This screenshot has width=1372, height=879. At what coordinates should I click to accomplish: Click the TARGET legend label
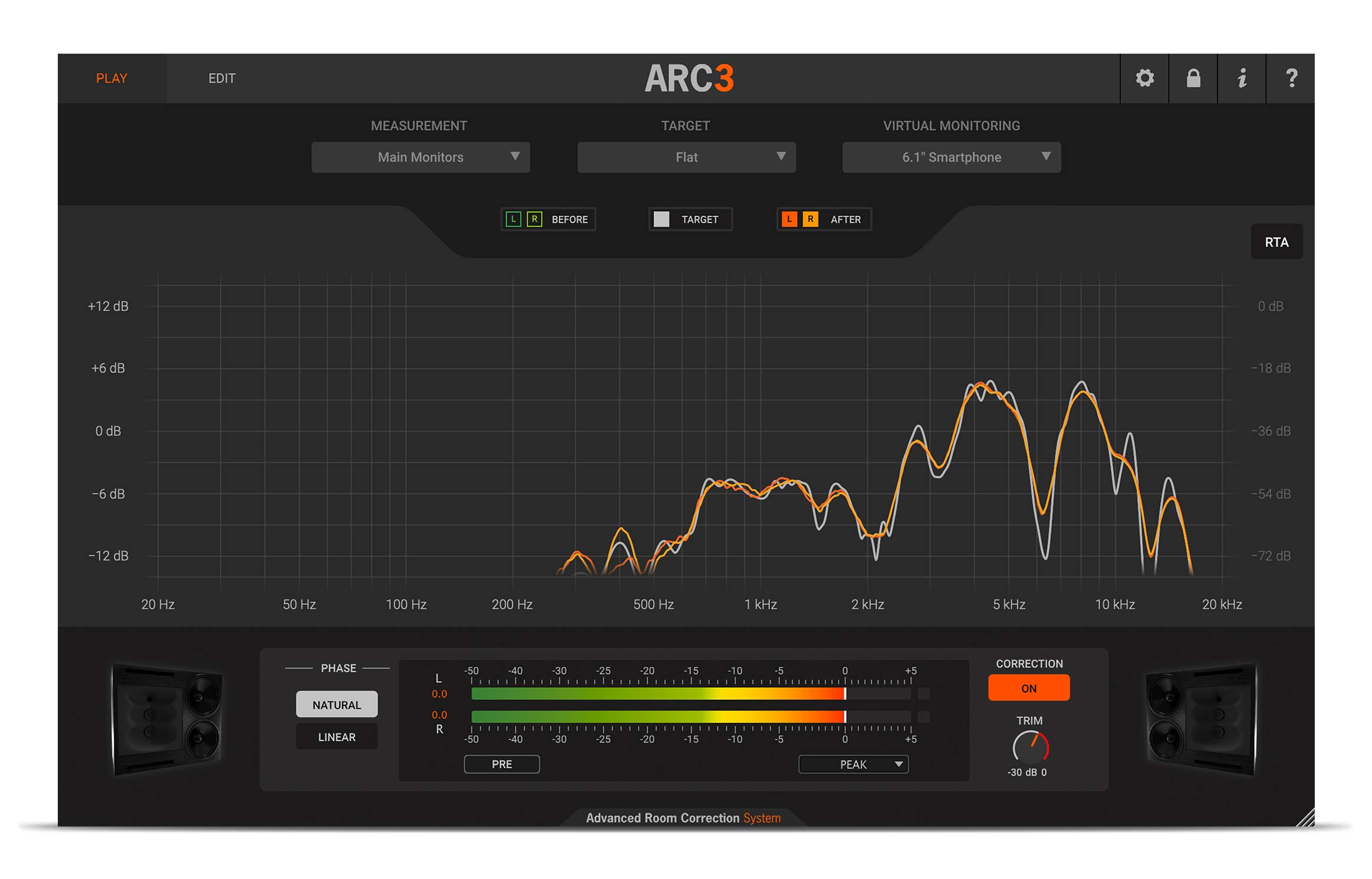pos(700,219)
